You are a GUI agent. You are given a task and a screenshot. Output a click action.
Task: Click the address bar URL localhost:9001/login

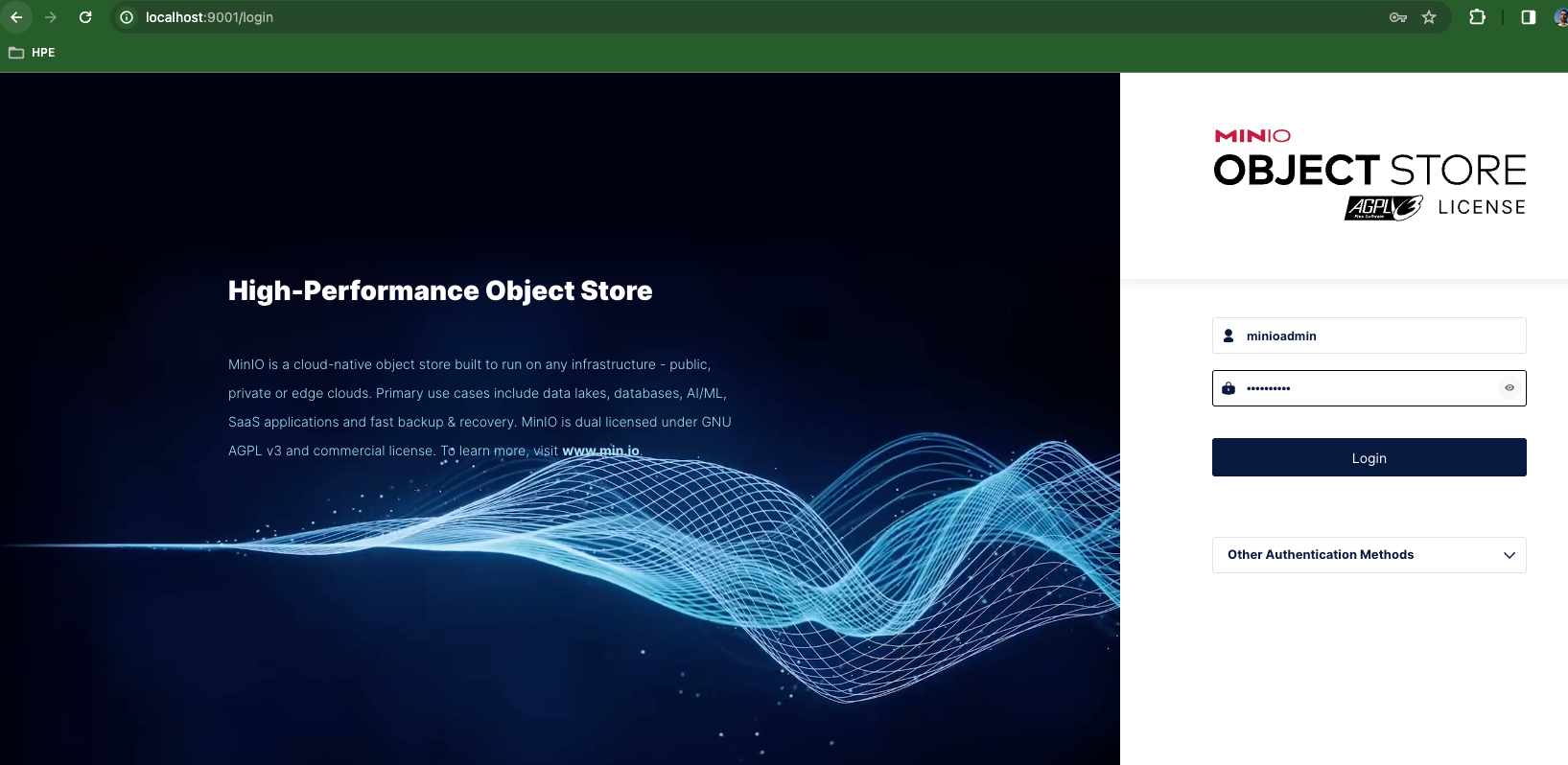coord(209,17)
